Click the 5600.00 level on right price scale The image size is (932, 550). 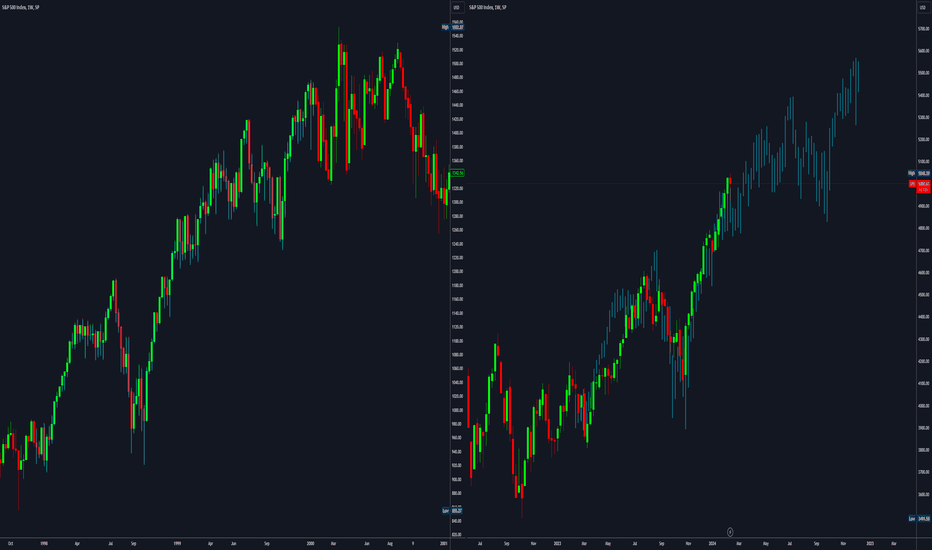click(x=923, y=51)
